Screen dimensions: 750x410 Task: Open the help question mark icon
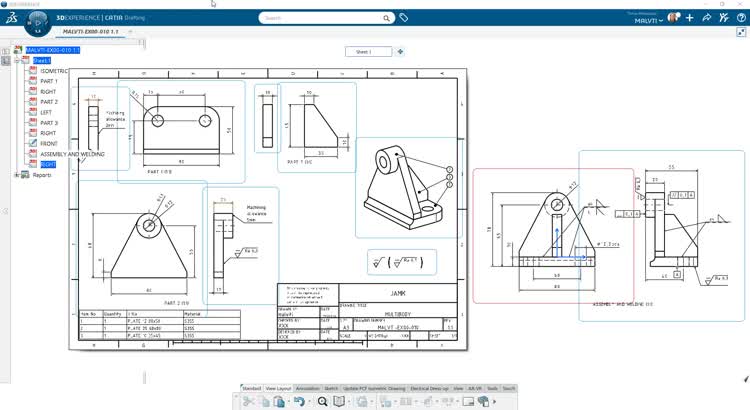tap(741, 18)
